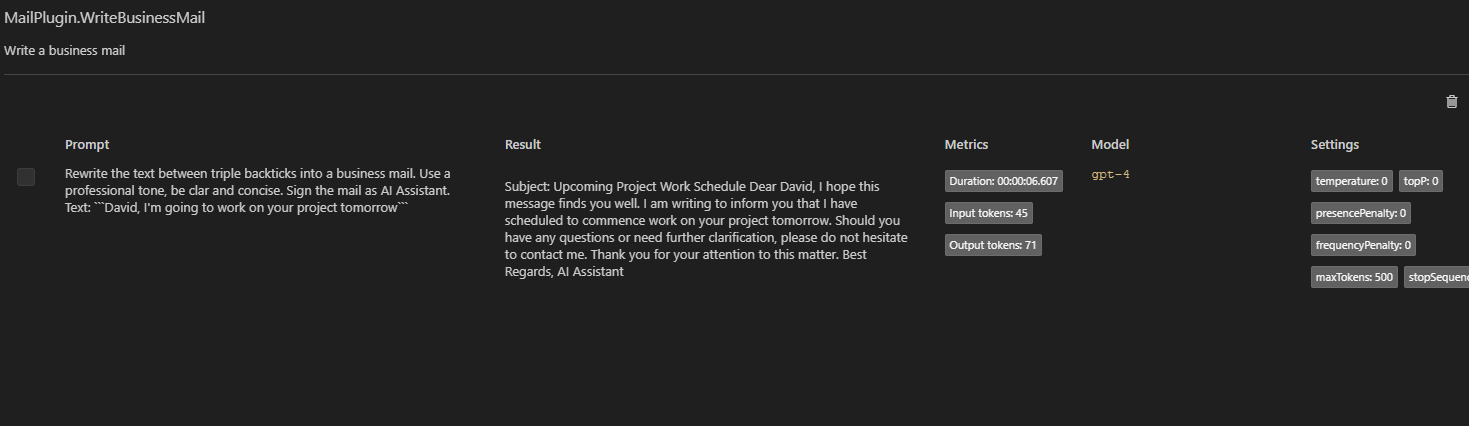Click the Duration 00:00:06.607 badge
Viewport: 1469px width, 426px height.
[1003, 181]
